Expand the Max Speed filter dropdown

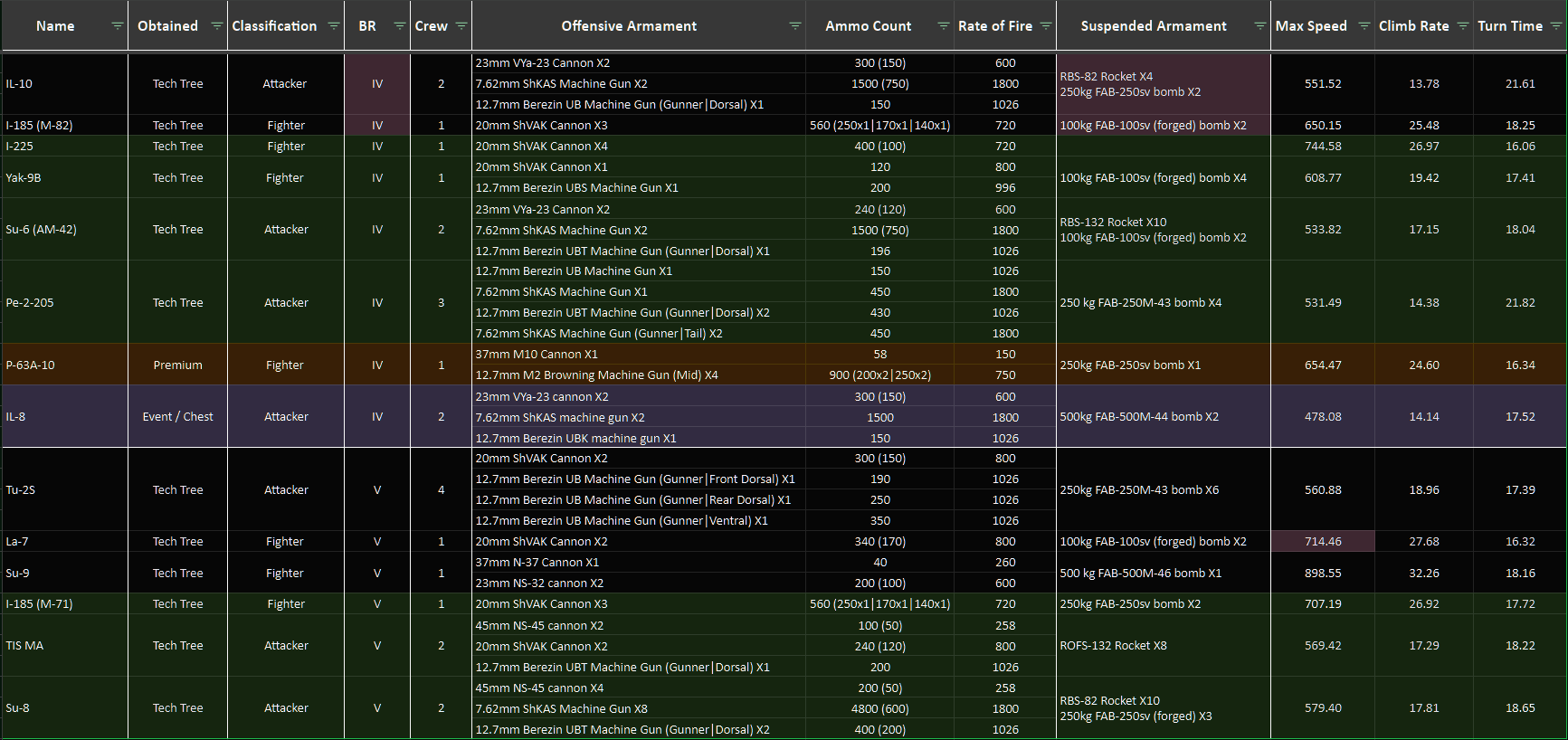(x=1364, y=26)
